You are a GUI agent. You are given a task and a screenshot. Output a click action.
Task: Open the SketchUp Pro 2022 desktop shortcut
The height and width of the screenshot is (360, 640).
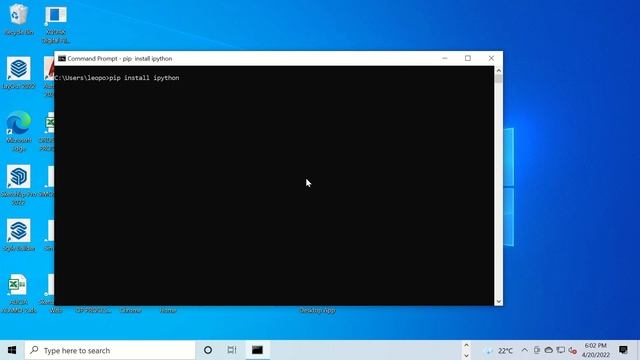click(18, 184)
